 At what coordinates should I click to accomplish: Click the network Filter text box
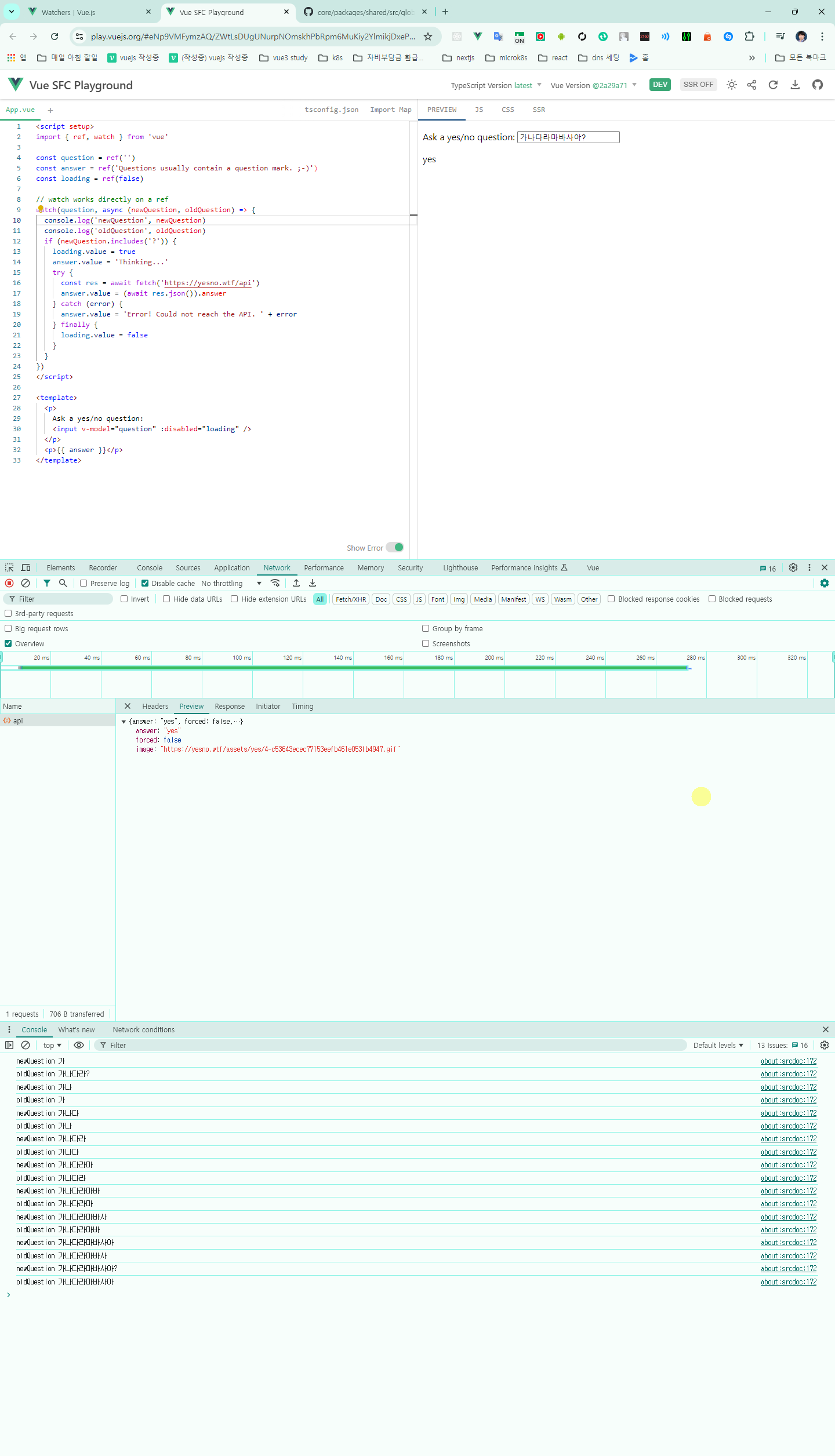pos(58,599)
